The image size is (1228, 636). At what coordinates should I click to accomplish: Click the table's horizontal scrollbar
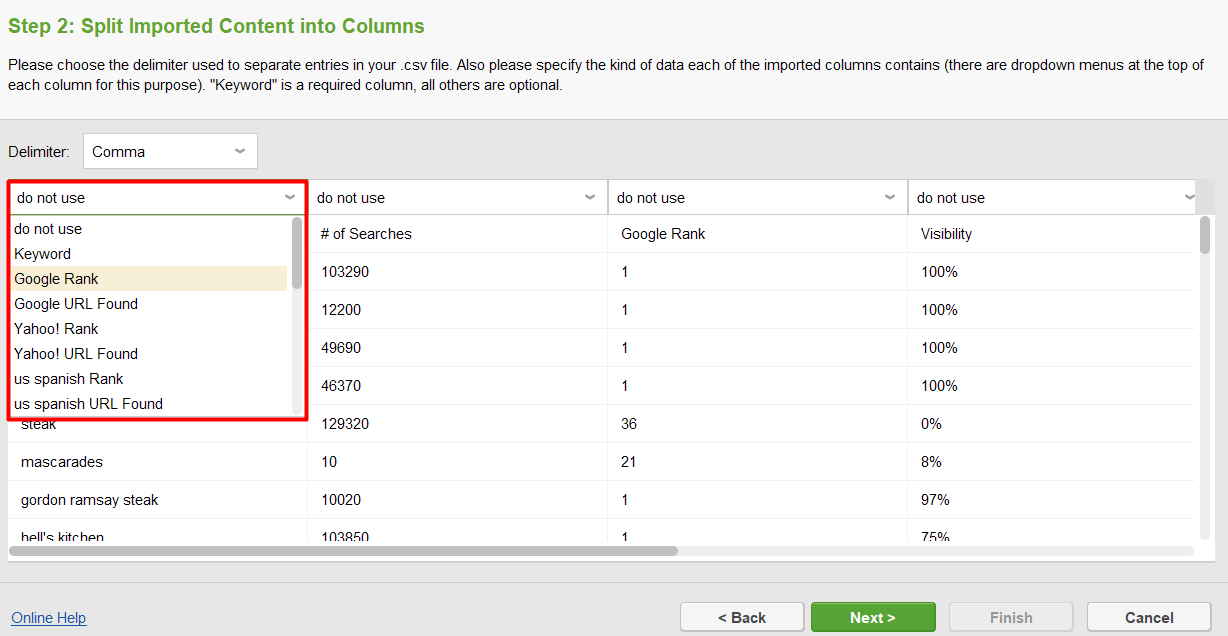tap(343, 550)
